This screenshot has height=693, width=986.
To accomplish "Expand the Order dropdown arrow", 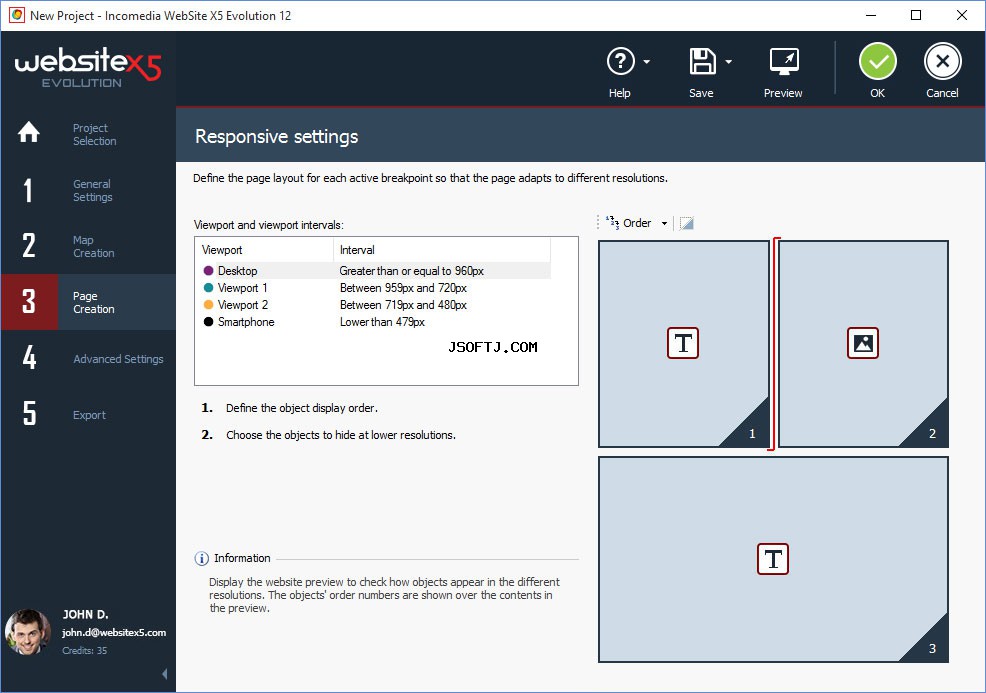I will (664, 223).
